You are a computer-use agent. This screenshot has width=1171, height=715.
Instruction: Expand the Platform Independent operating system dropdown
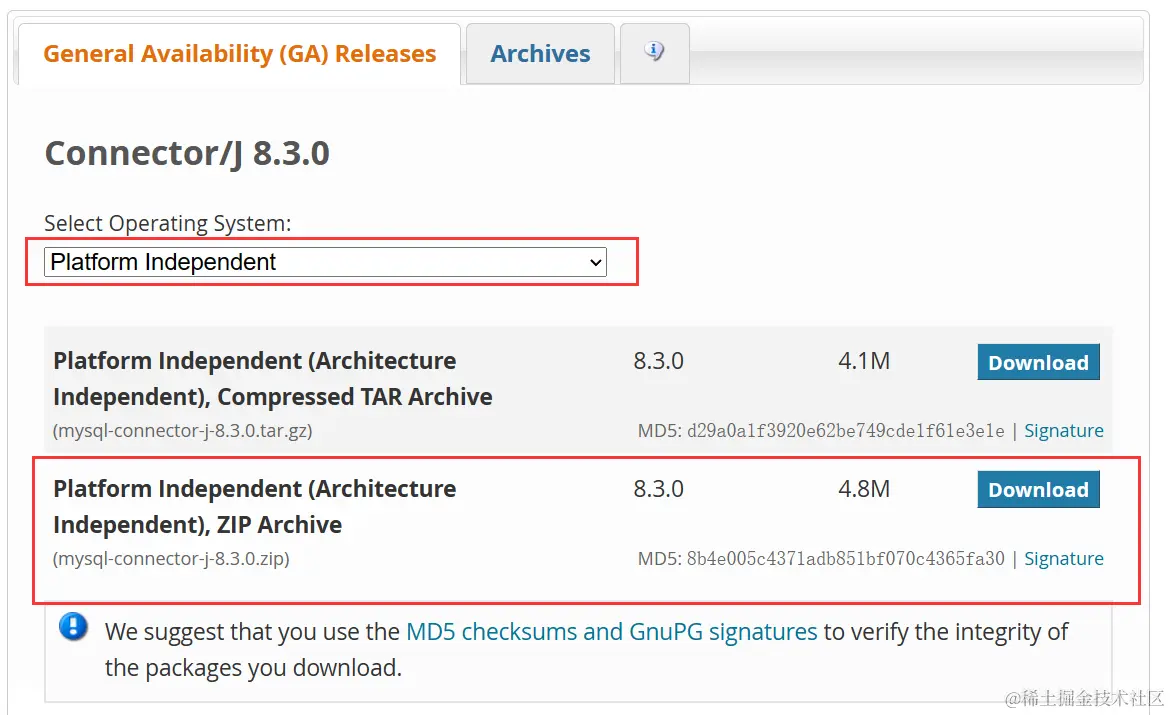pyautogui.click(x=325, y=262)
